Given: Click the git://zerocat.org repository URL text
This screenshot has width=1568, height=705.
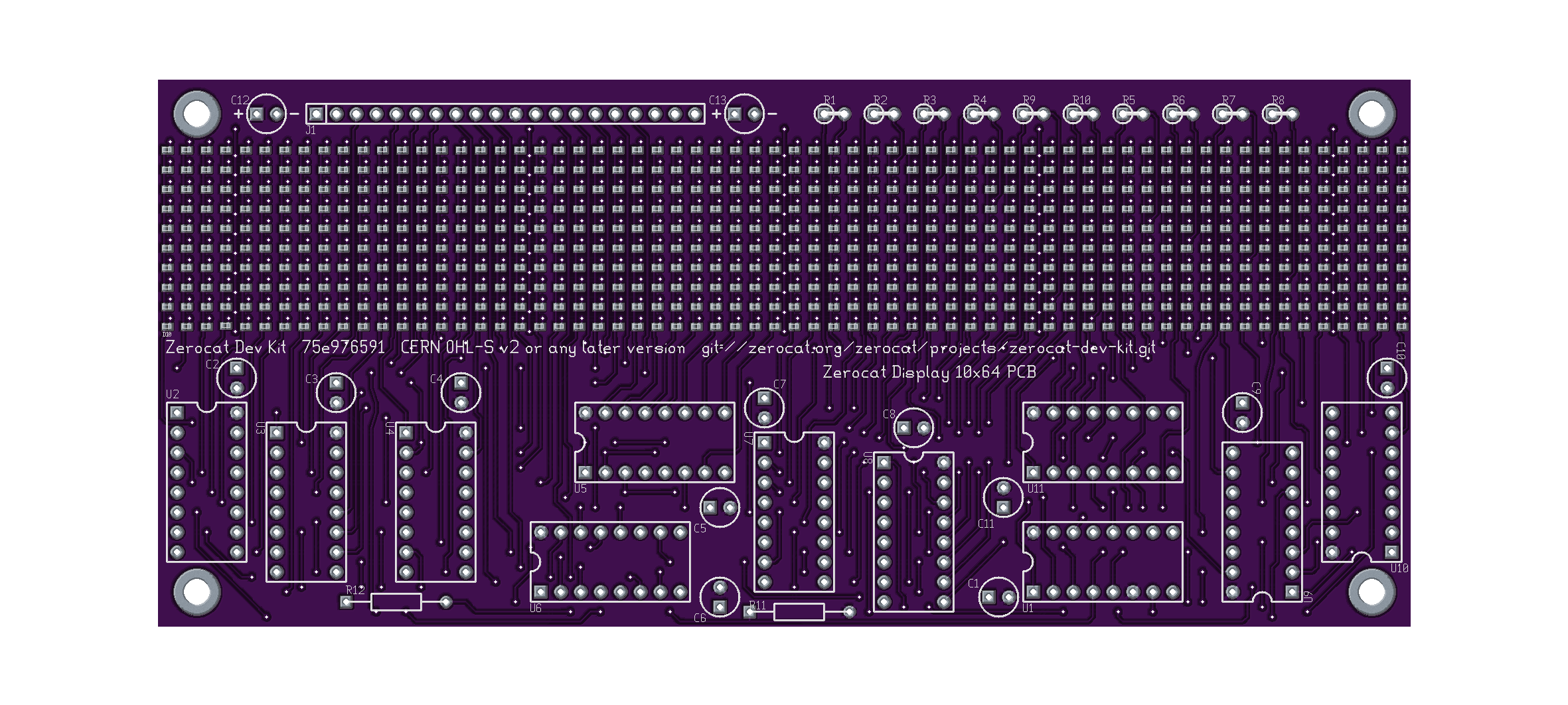Looking at the screenshot, I should (929, 349).
